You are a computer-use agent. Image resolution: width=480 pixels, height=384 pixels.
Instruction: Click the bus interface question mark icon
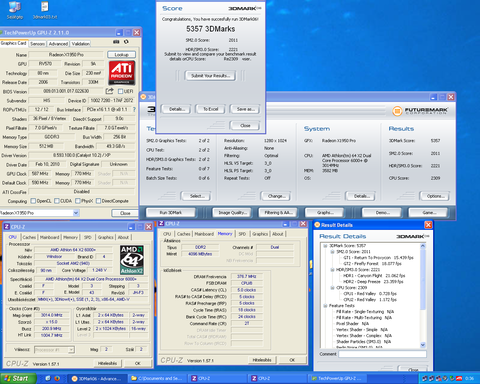coord(134,109)
